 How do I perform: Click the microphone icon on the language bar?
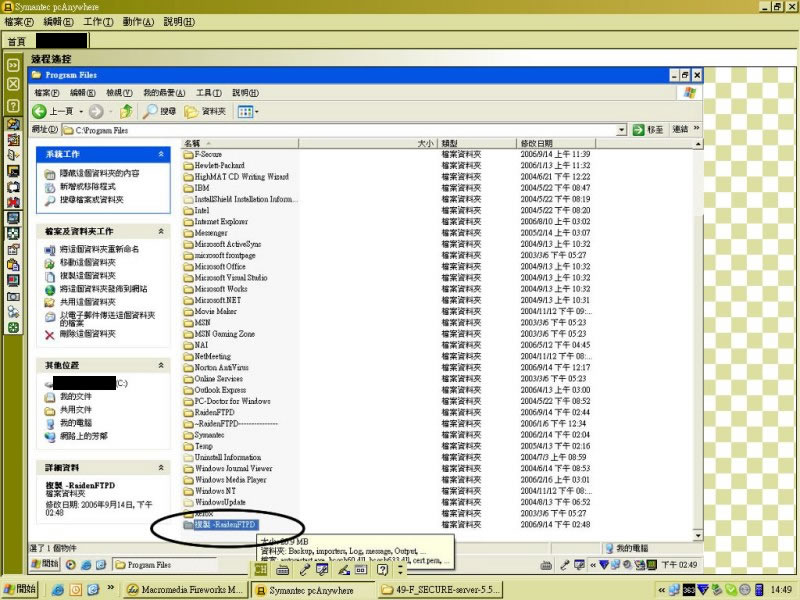pyautogui.click(x=305, y=569)
